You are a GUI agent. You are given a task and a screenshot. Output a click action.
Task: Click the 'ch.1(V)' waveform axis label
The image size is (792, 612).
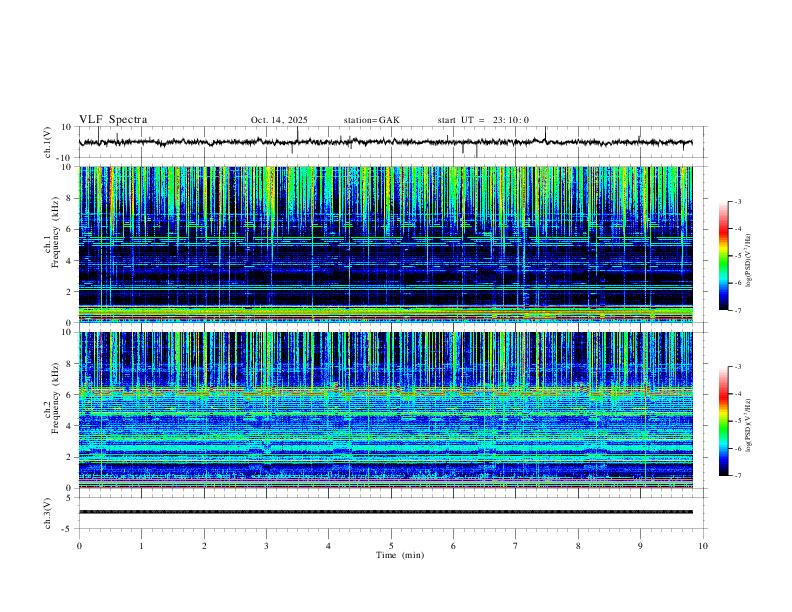coord(48,142)
